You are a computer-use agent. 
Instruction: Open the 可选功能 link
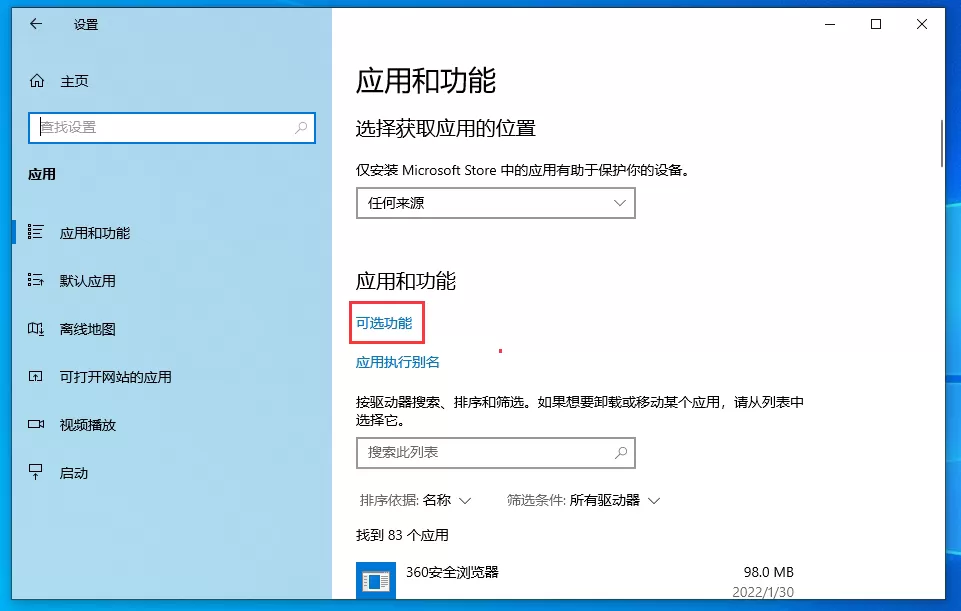386,323
